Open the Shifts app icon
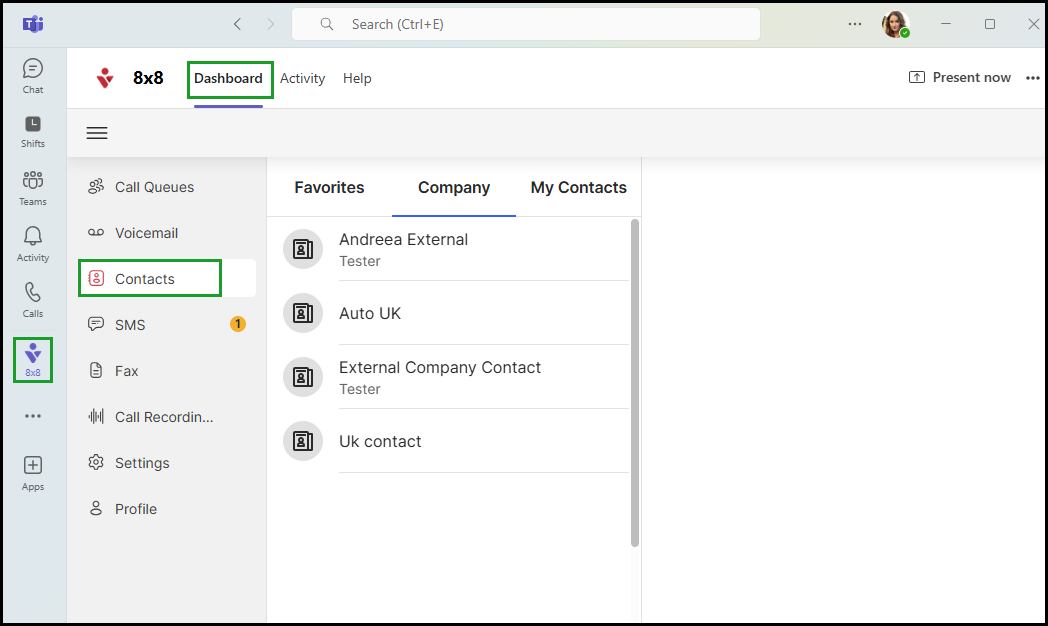The image size is (1048, 626). click(33, 131)
